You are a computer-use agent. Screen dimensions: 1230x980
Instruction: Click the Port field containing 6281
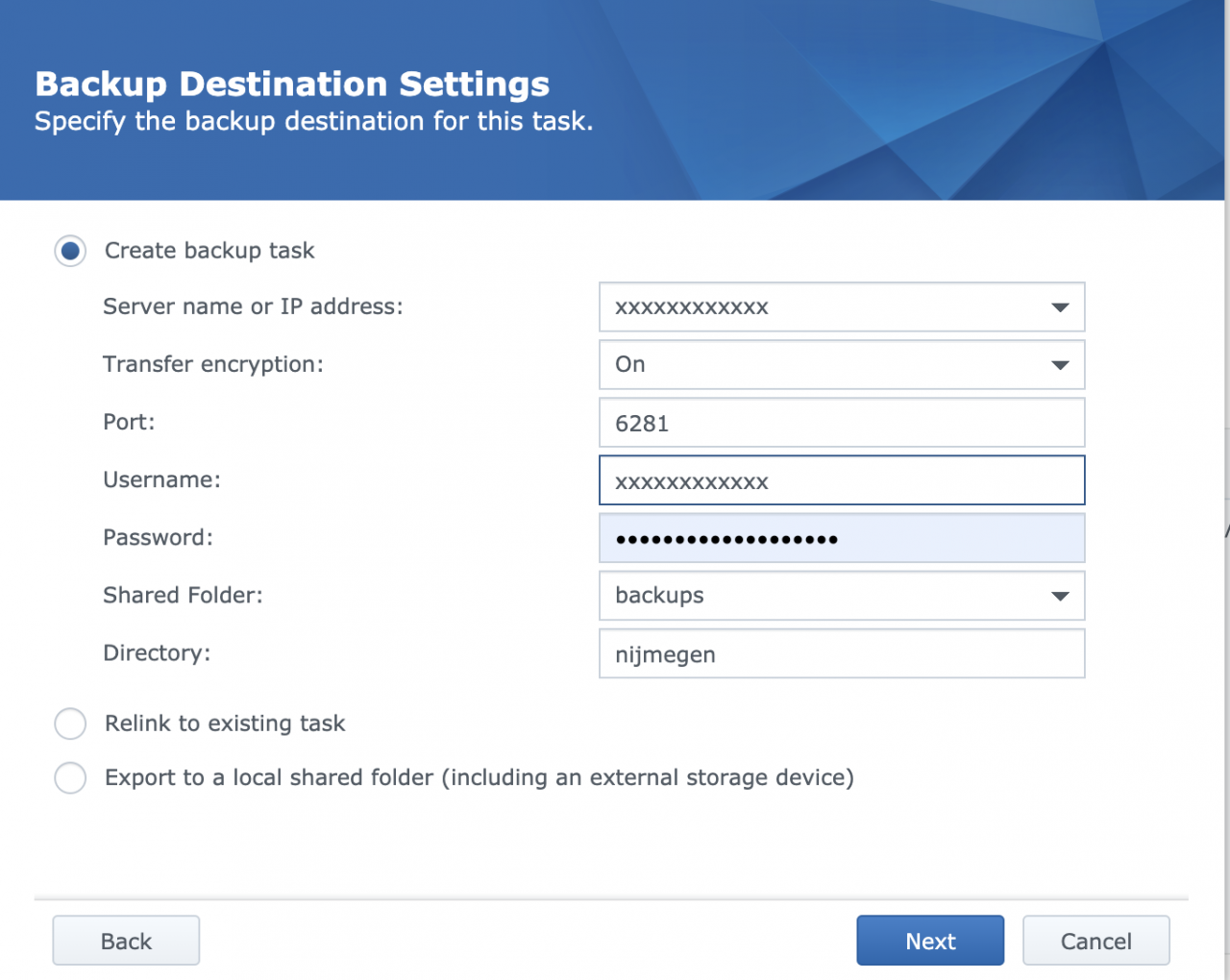[841, 423]
